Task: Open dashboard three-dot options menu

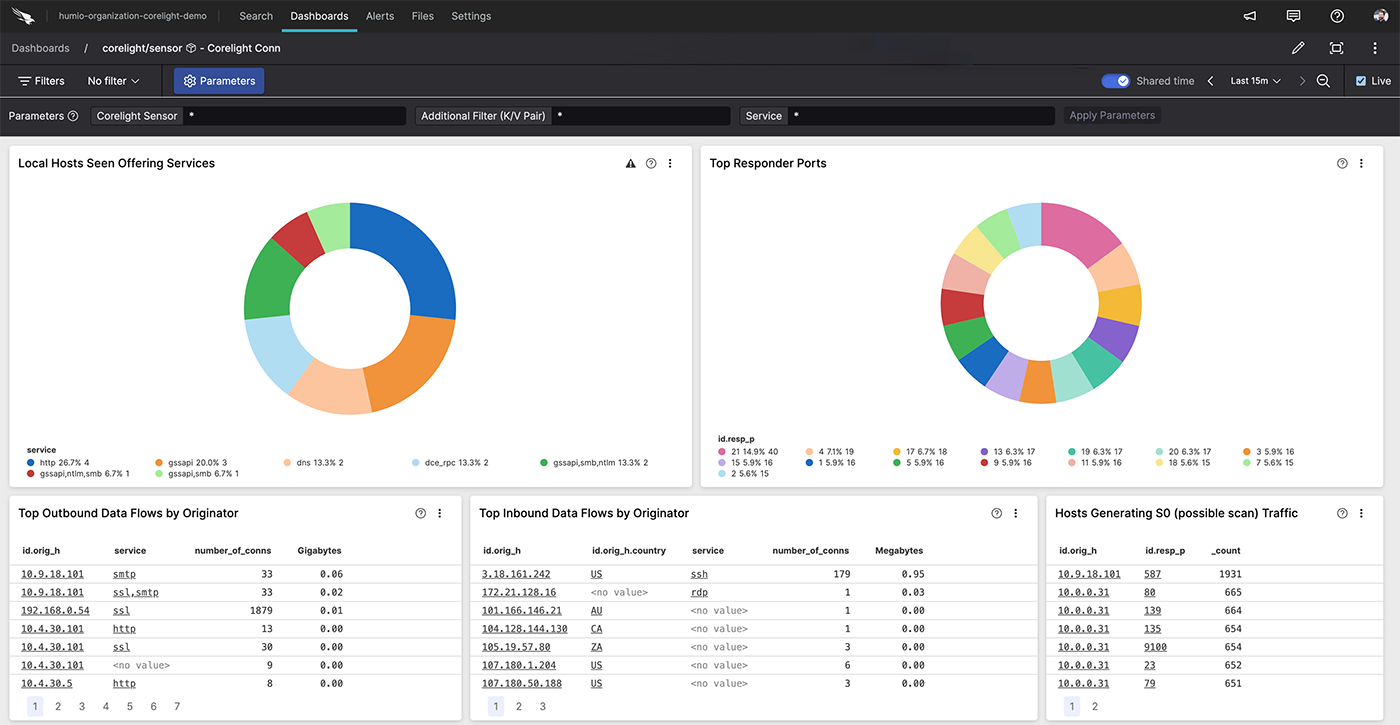Action: pos(1375,48)
